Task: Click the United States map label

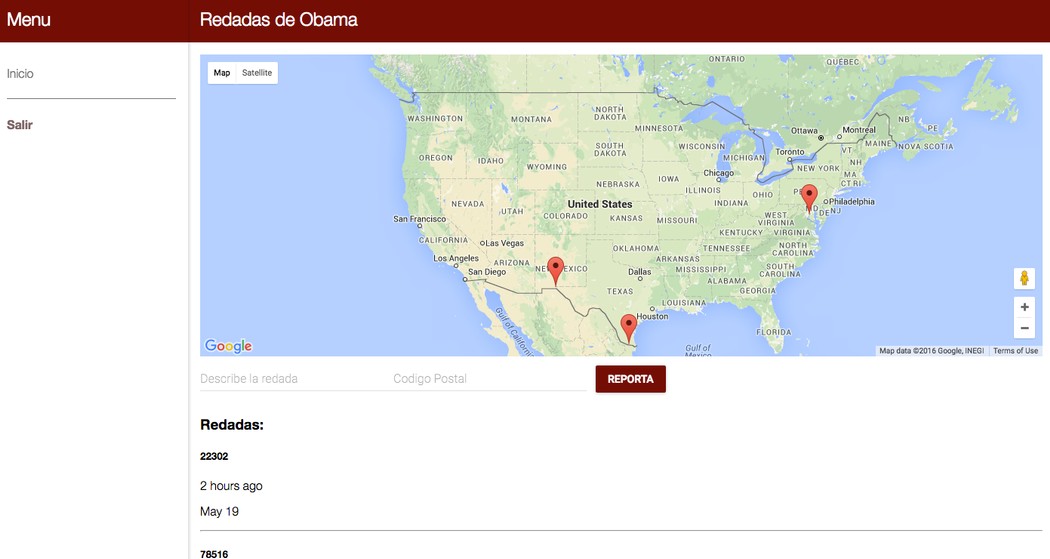Action: (600, 204)
